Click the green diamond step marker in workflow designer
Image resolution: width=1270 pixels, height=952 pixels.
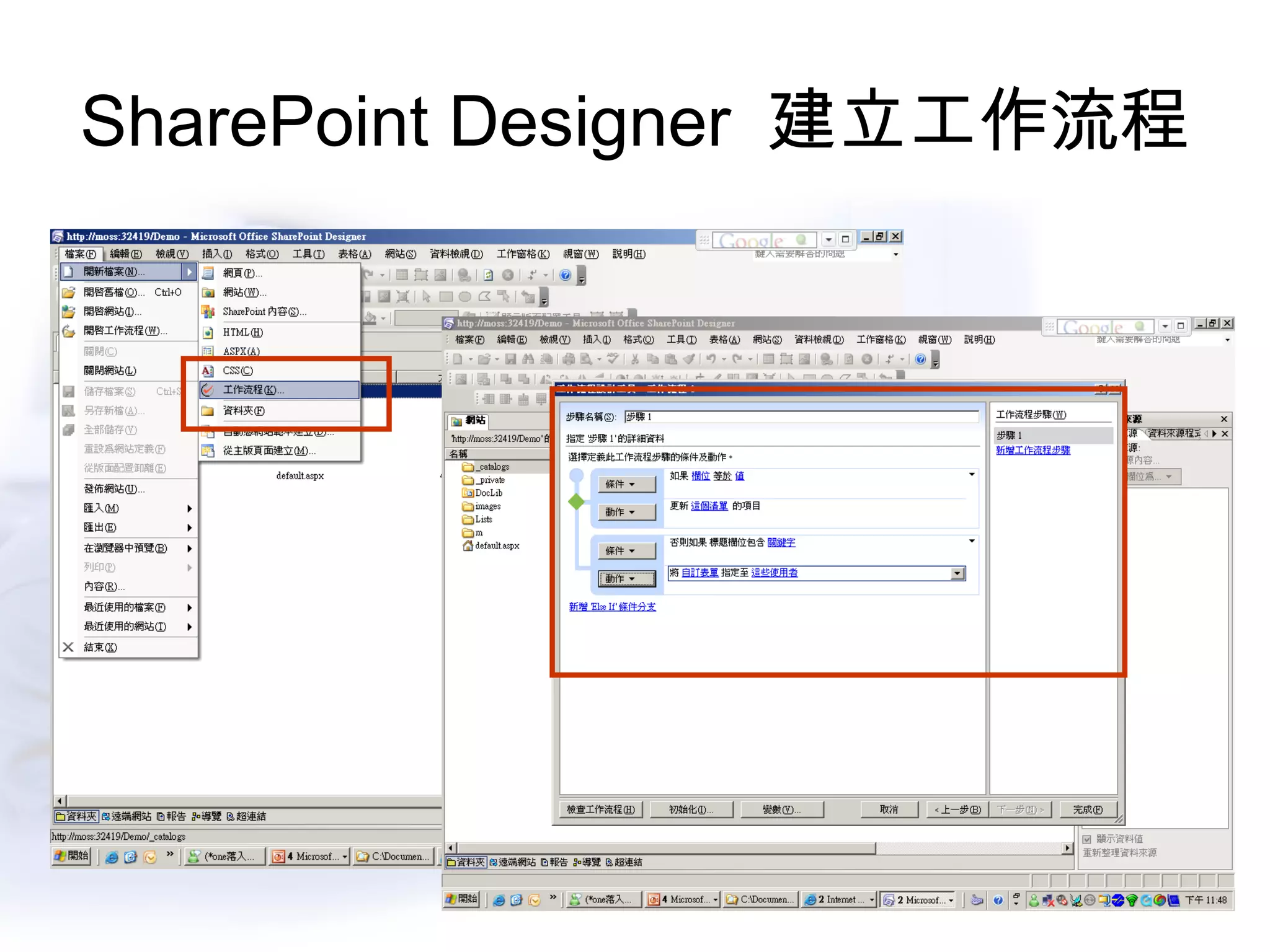[x=577, y=501]
